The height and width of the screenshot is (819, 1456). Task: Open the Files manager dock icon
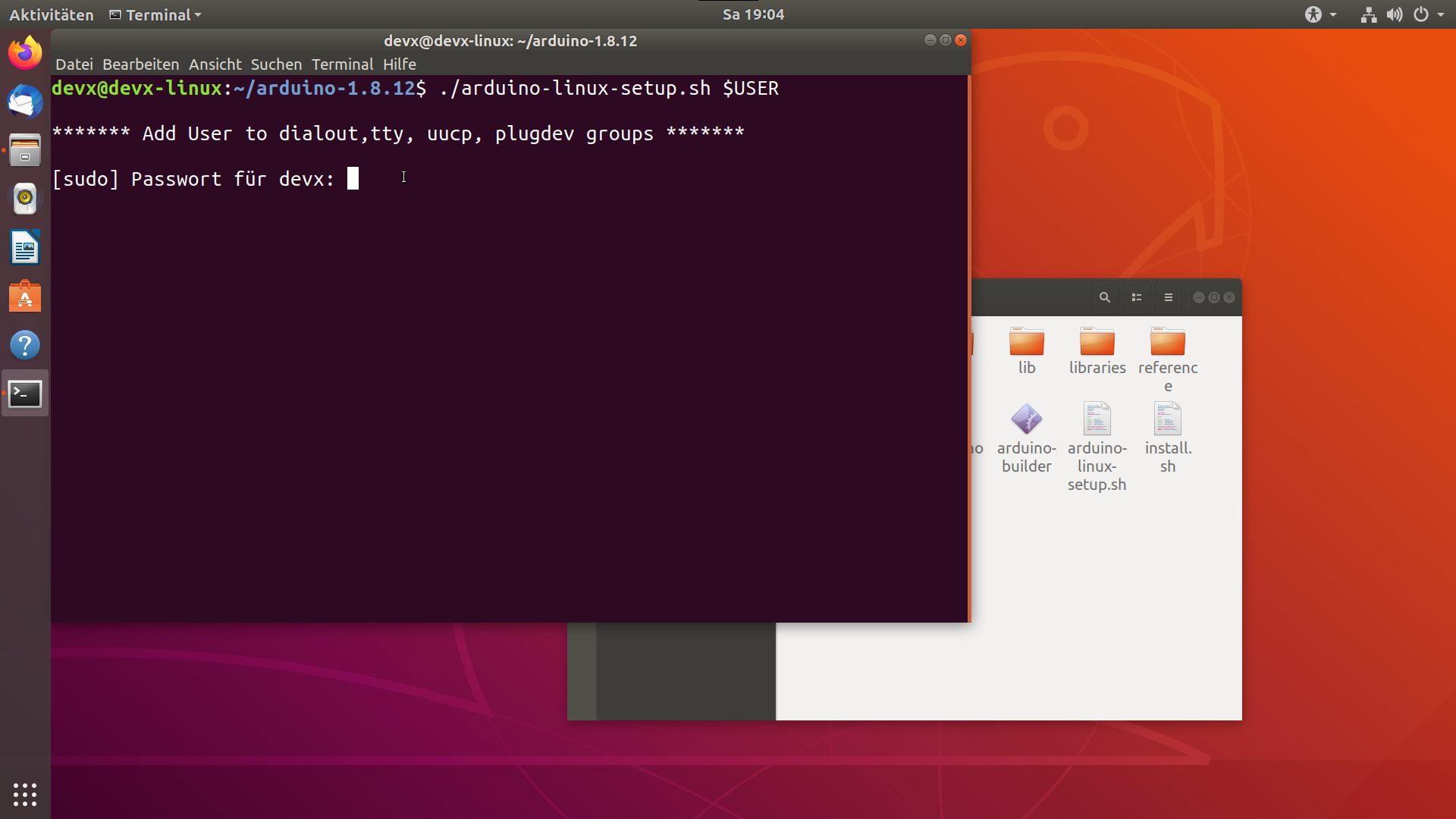[25, 150]
